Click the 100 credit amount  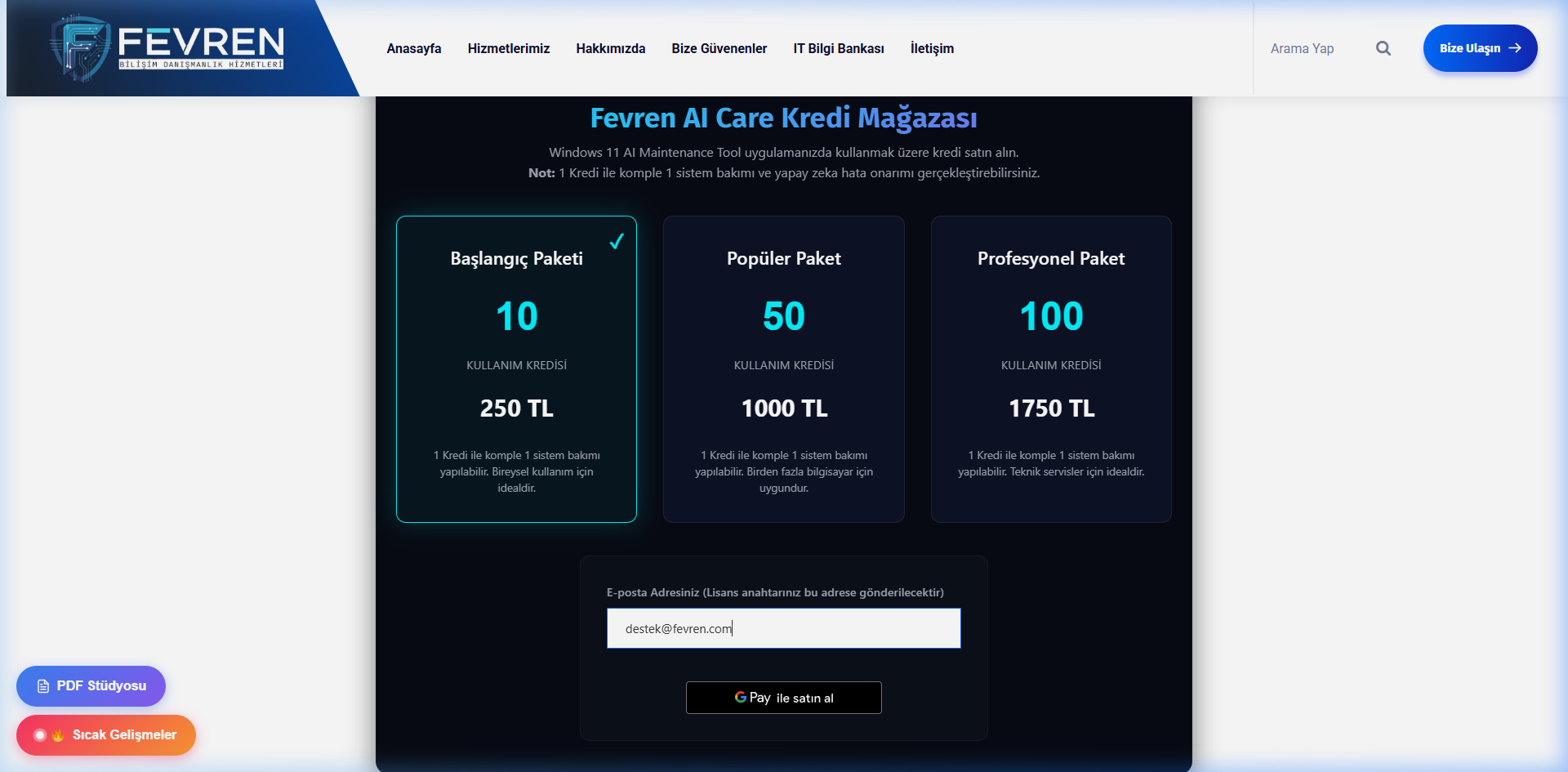(x=1052, y=316)
